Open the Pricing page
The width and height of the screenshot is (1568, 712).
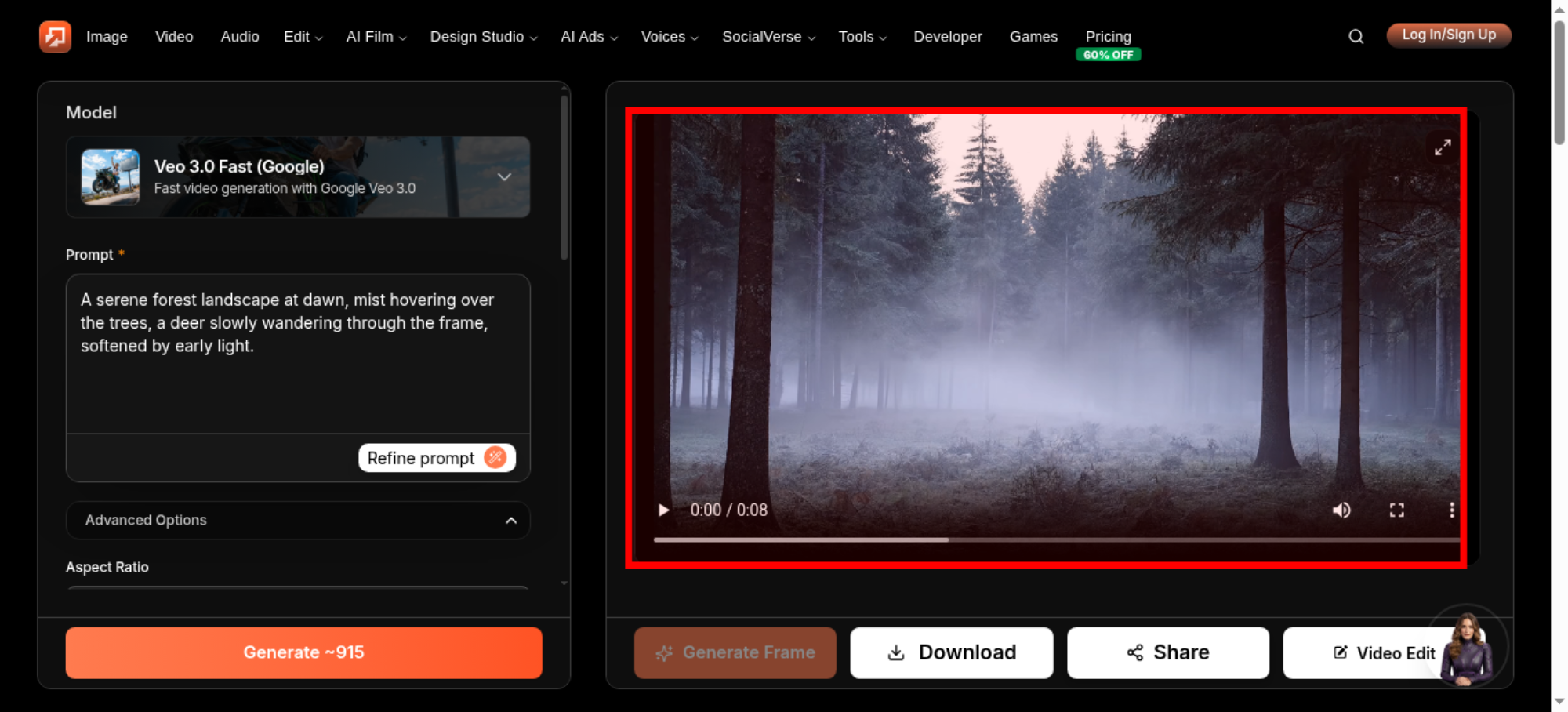click(1108, 37)
